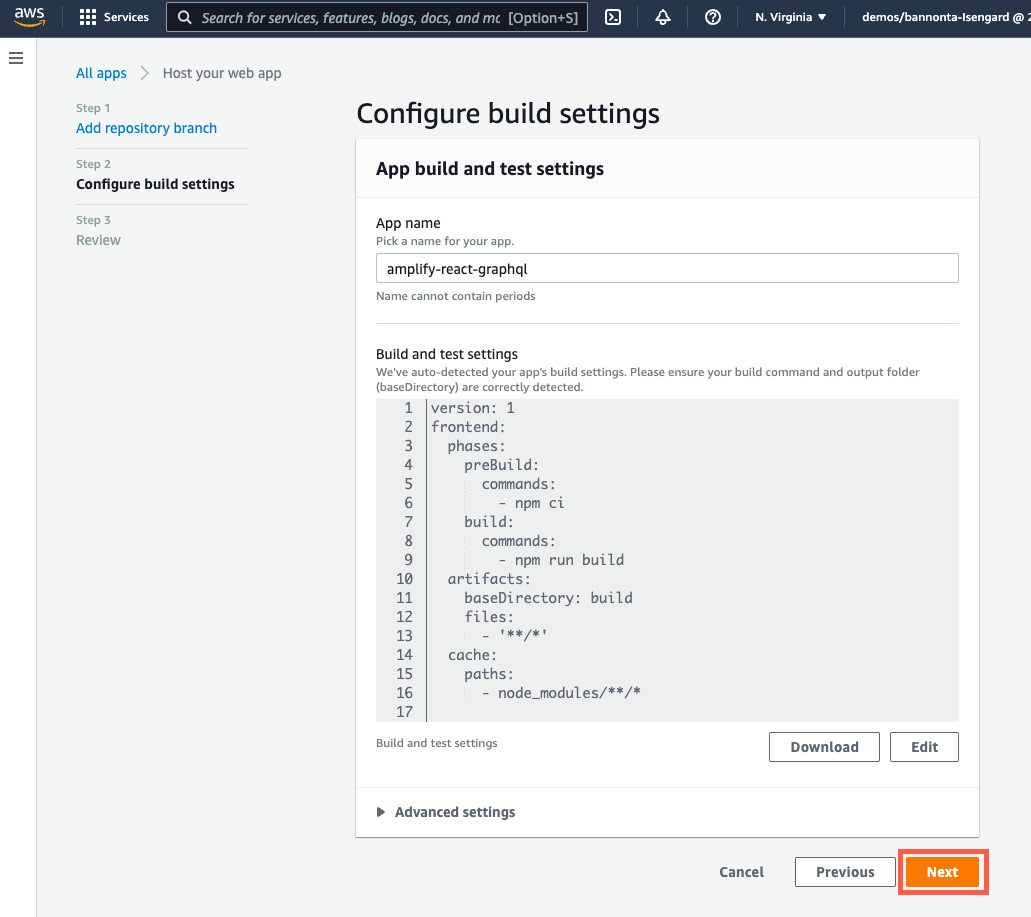Screen dimensions: 1031x917
Task: Select the Configure build settings step
Action: 155,184
